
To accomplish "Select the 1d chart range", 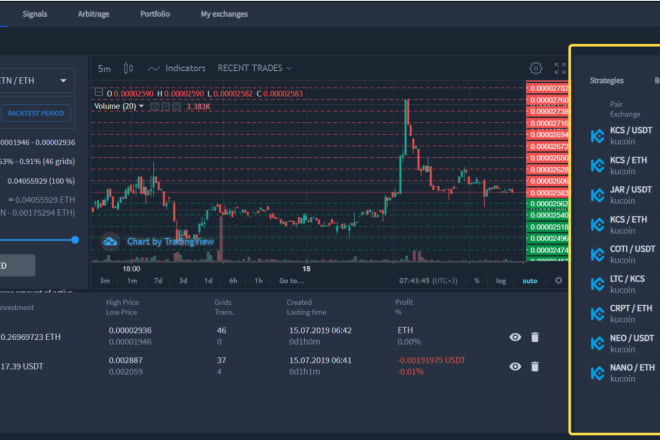I will [208, 280].
